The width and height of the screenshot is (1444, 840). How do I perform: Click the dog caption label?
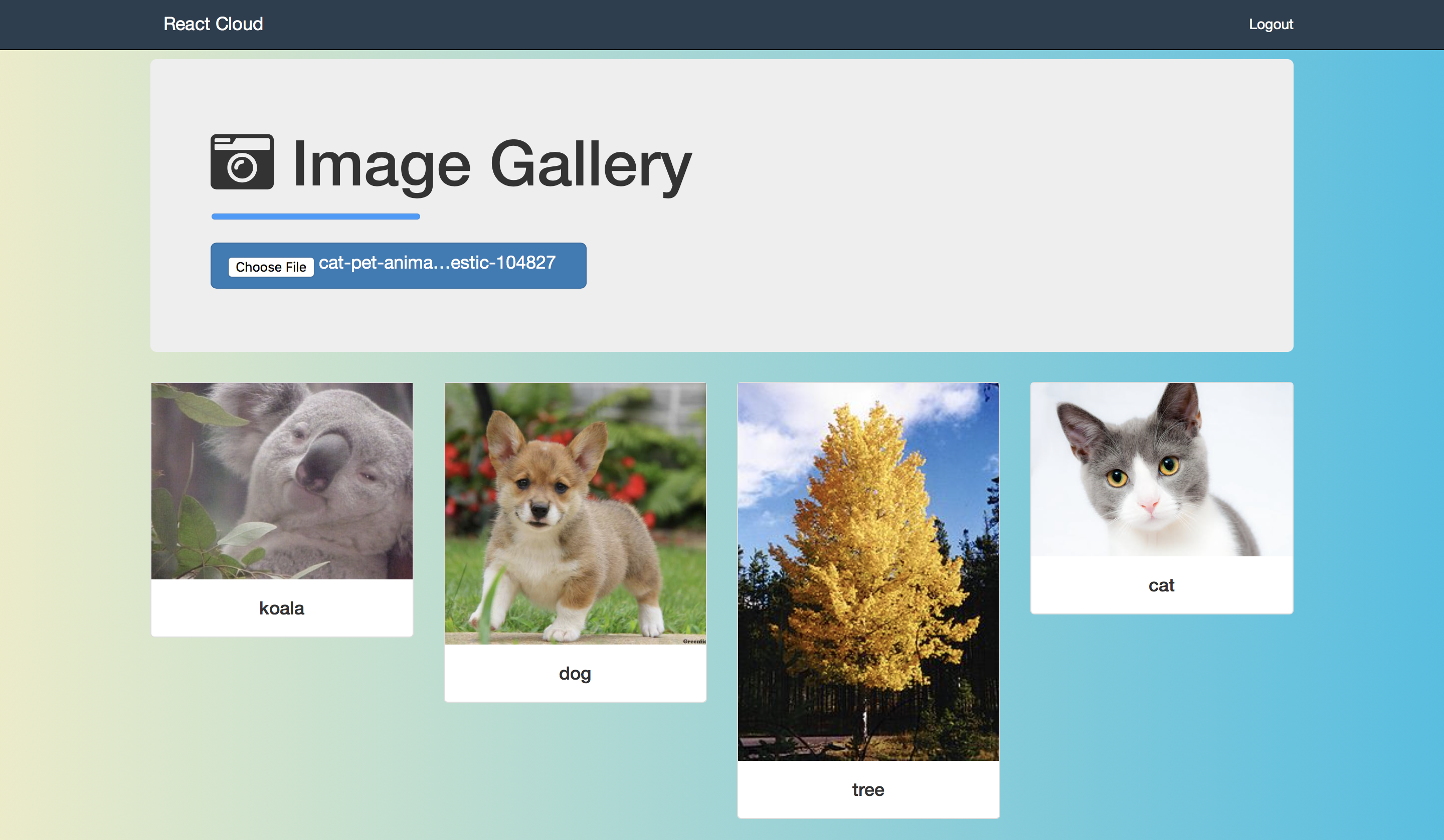(575, 673)
